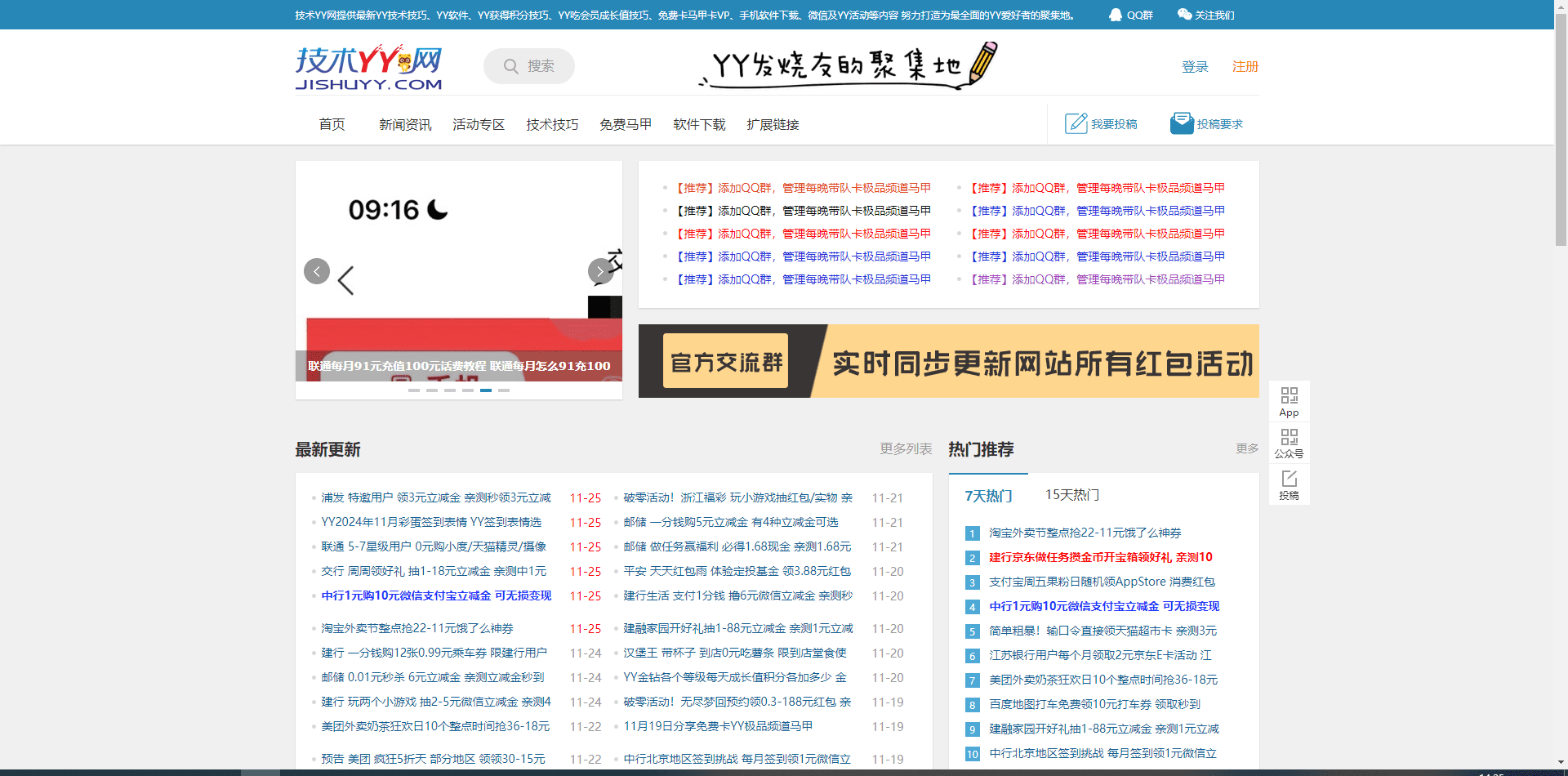Select the last carousel dot indicator
Image resolution: width=1568 pixels, height=776 pixels.
505,390
